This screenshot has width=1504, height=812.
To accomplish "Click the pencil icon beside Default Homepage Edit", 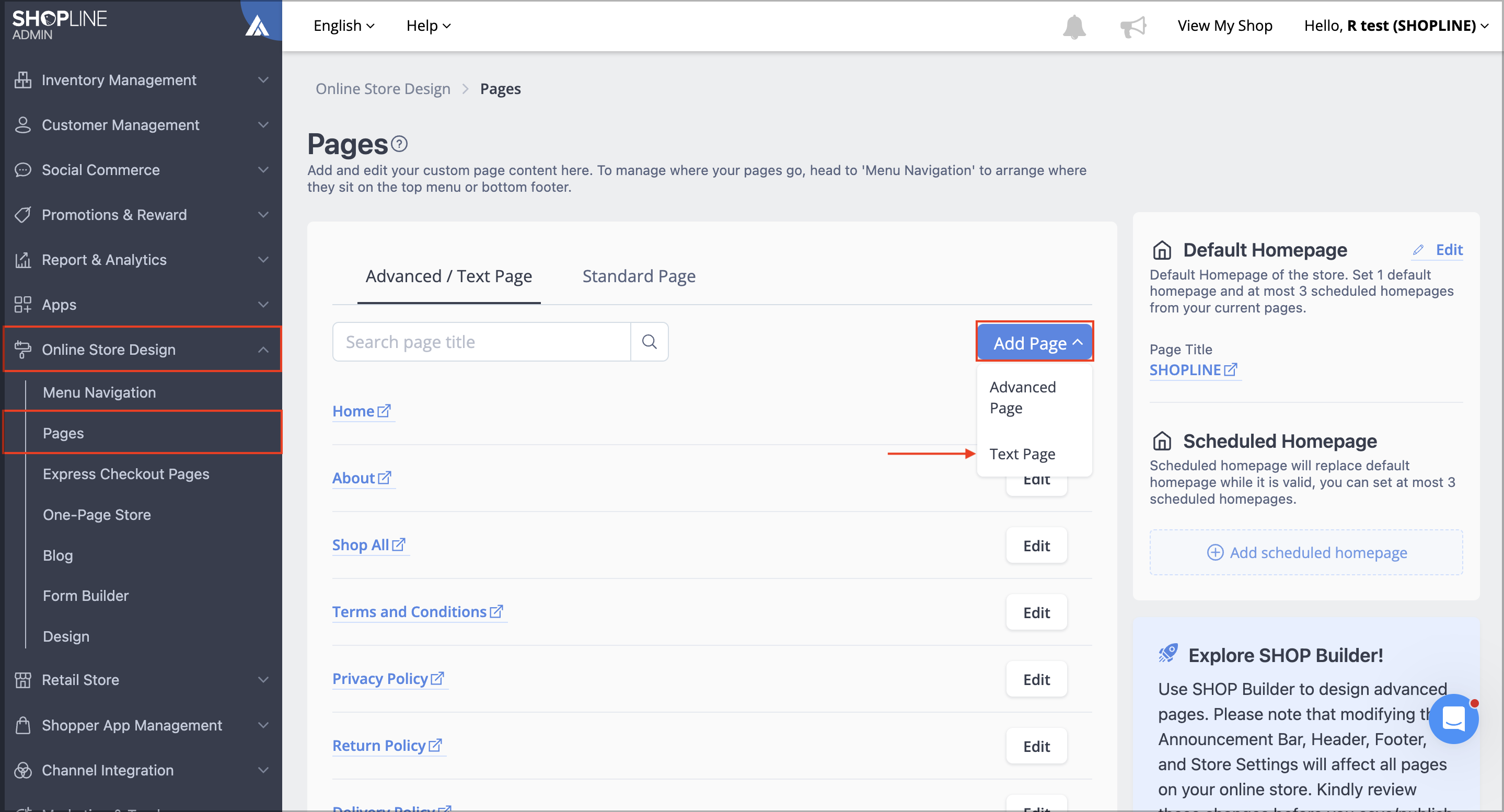I will click(x=1418, y=250).
